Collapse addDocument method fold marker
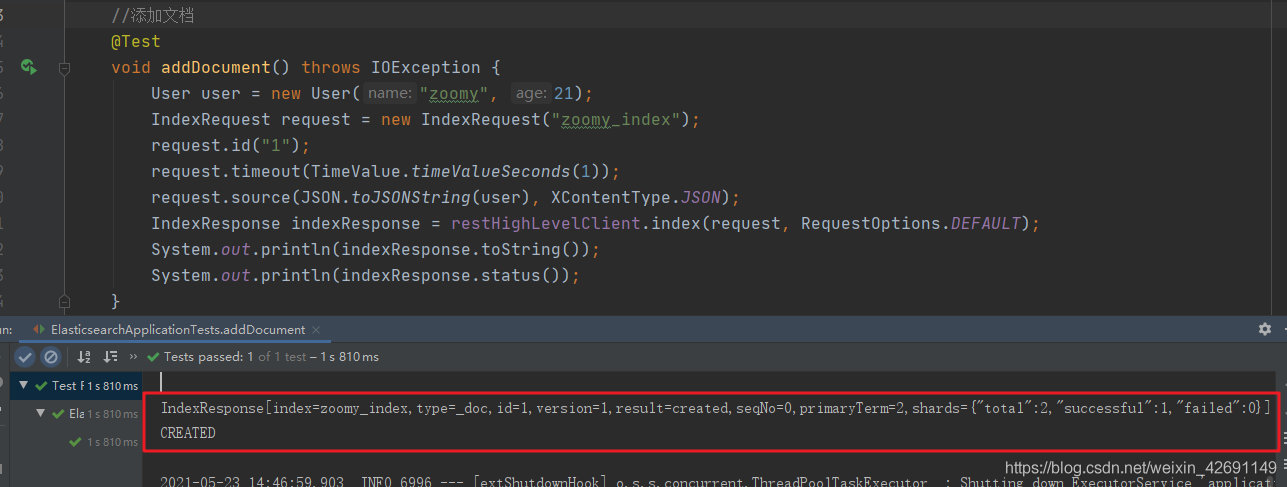This screenshot has width=1287, height=487. click(64, 68)
